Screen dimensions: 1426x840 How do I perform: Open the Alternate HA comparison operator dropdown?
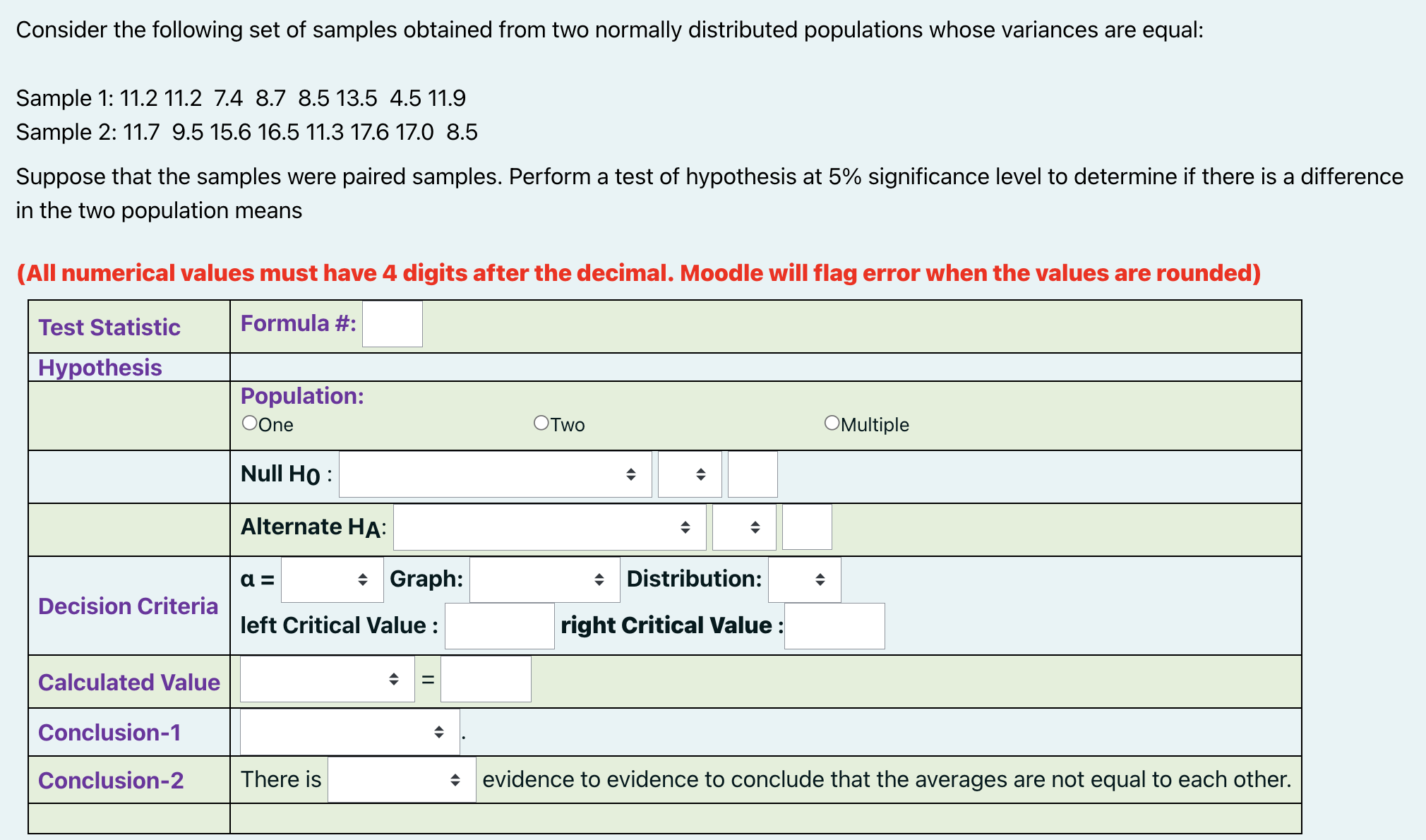(744, 527)
